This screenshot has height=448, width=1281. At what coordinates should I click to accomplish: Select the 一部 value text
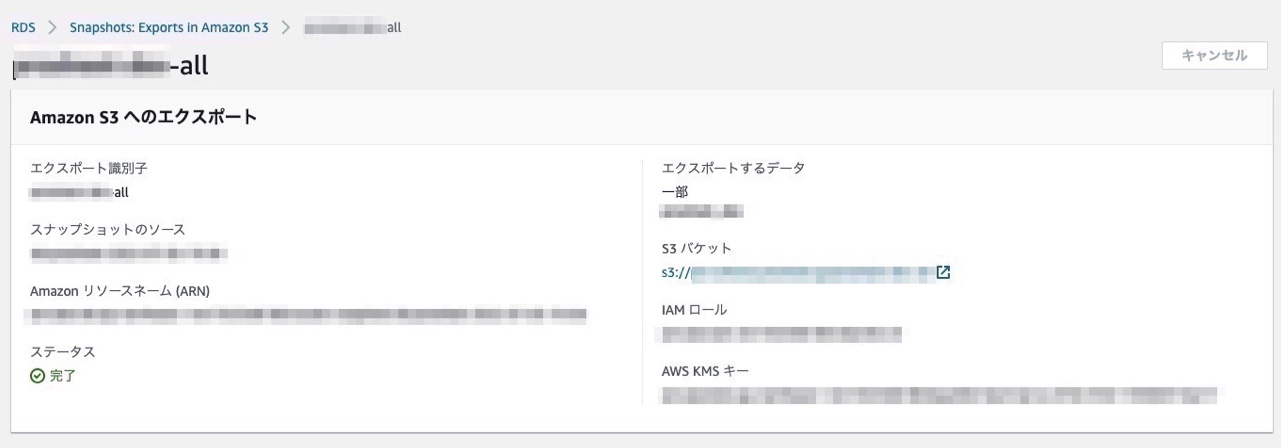click(x=675, y=191)
